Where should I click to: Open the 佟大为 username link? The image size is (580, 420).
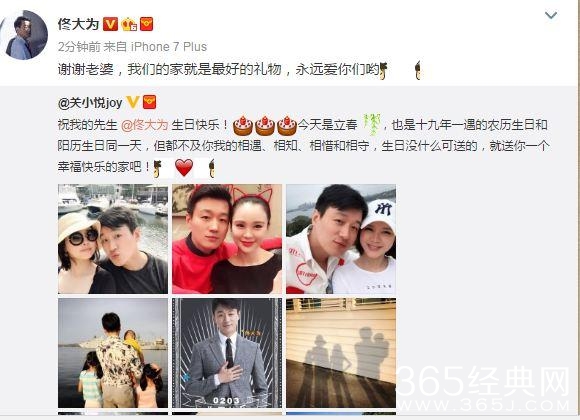pyautogui.click(x=78, y=24)
